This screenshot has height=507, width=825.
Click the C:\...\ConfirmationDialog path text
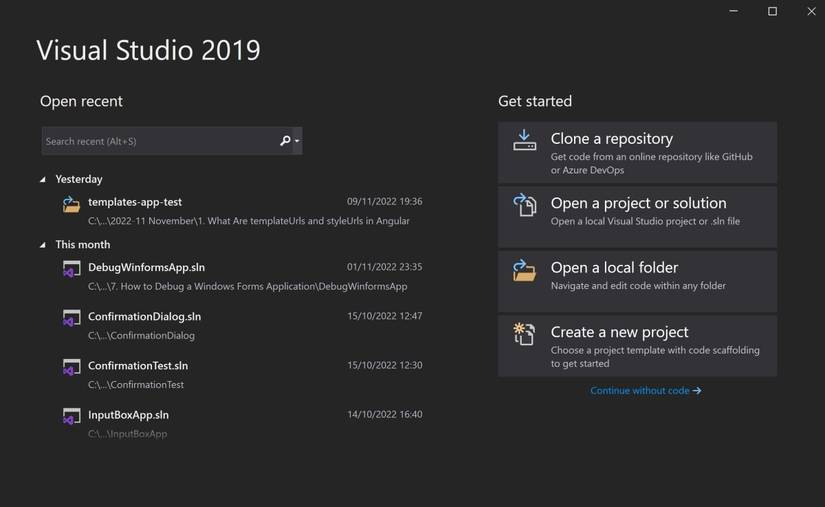141,336
